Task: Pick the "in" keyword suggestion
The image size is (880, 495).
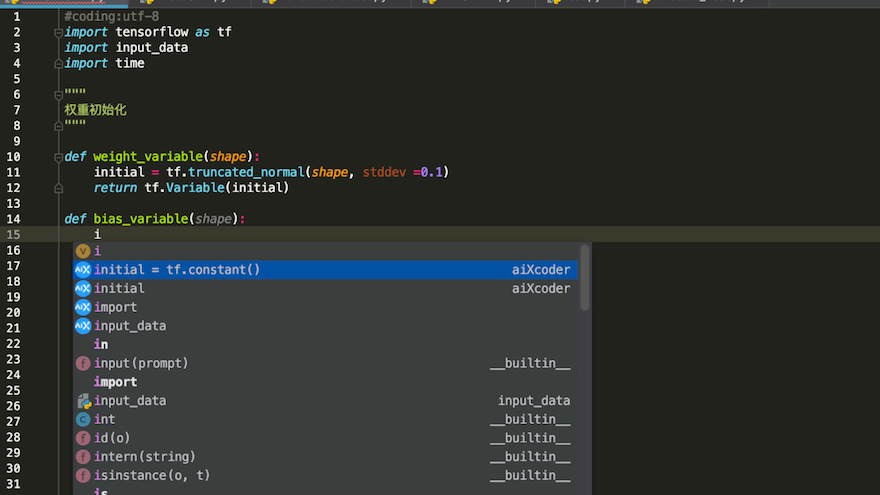Action: (101, 344)
